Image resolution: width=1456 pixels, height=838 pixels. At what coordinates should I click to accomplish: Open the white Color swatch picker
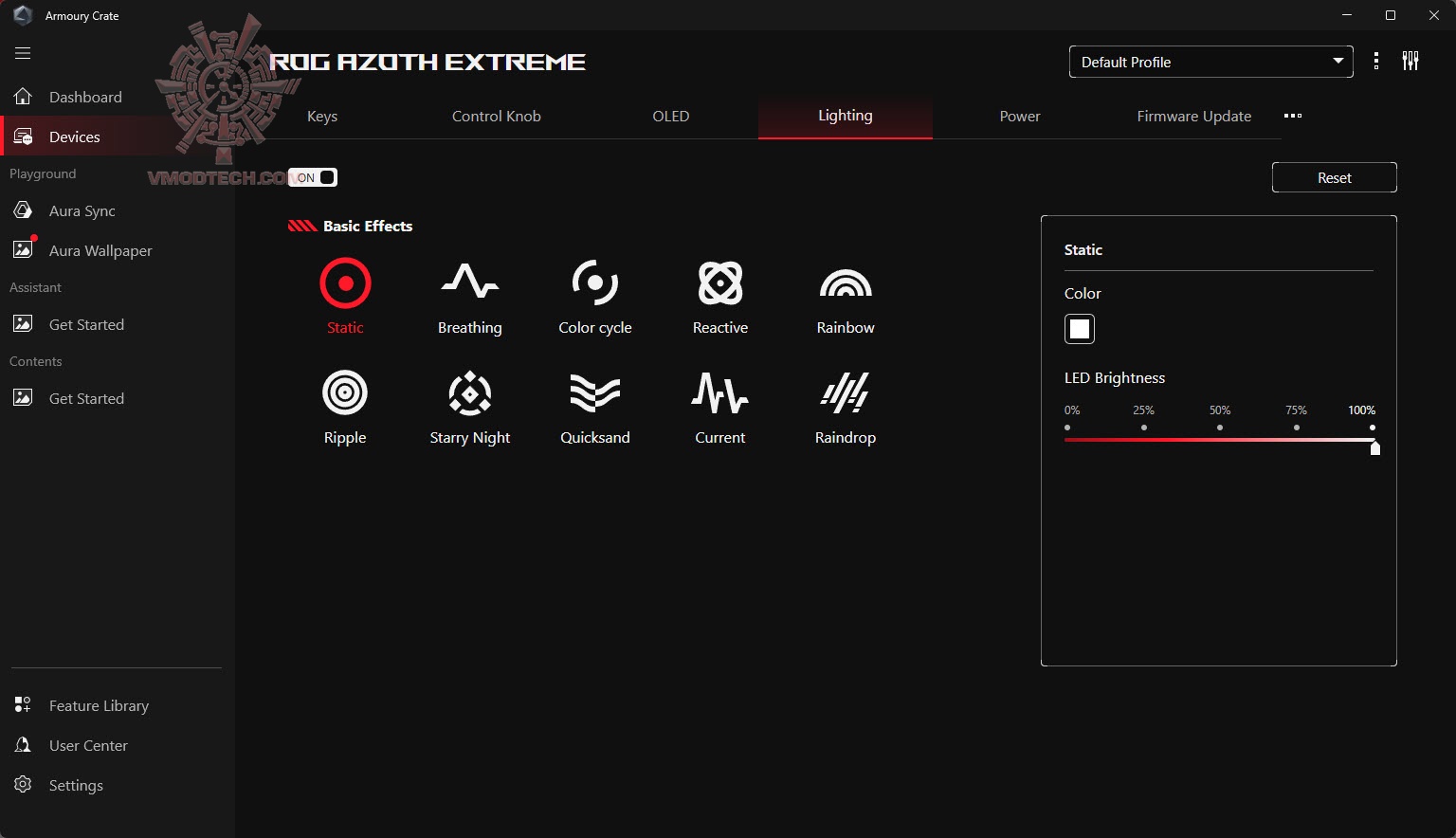click(x=1080, y=329)
